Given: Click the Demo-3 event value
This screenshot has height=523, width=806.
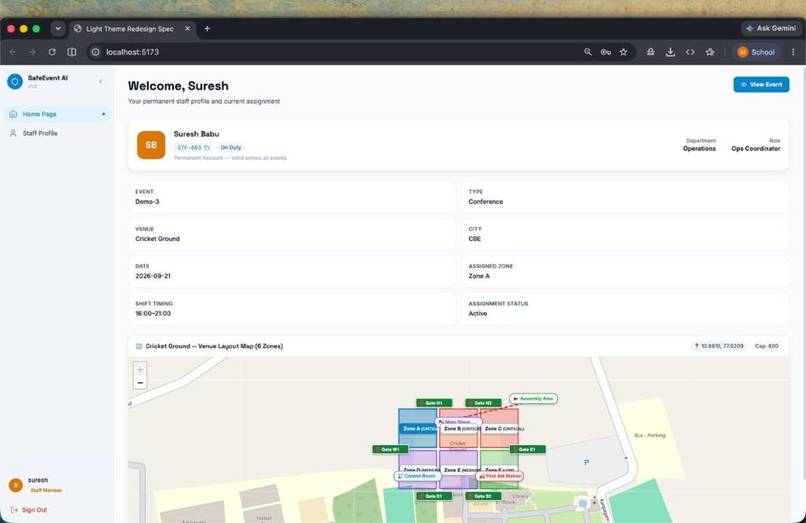Looking at the screenshot, I should (147, 202).
